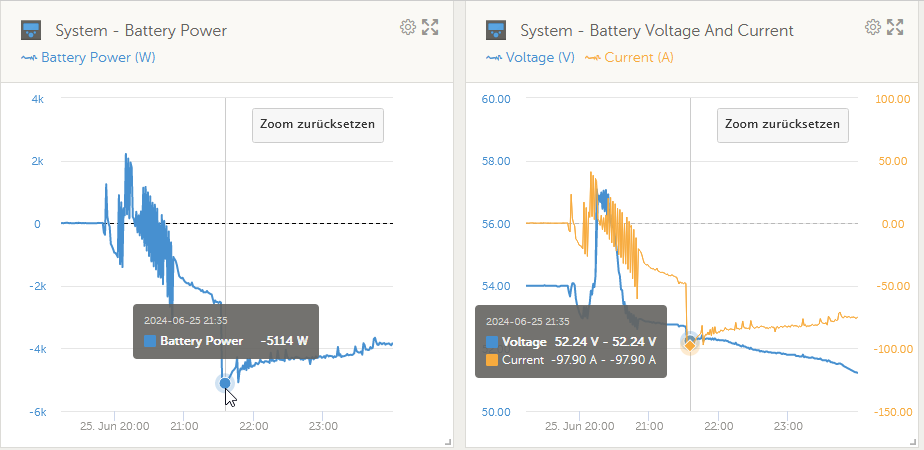This screenshot has width=924, height=450.
Task: Click device icon beside Battery Voltage And Current title
Action: point(496,30)
